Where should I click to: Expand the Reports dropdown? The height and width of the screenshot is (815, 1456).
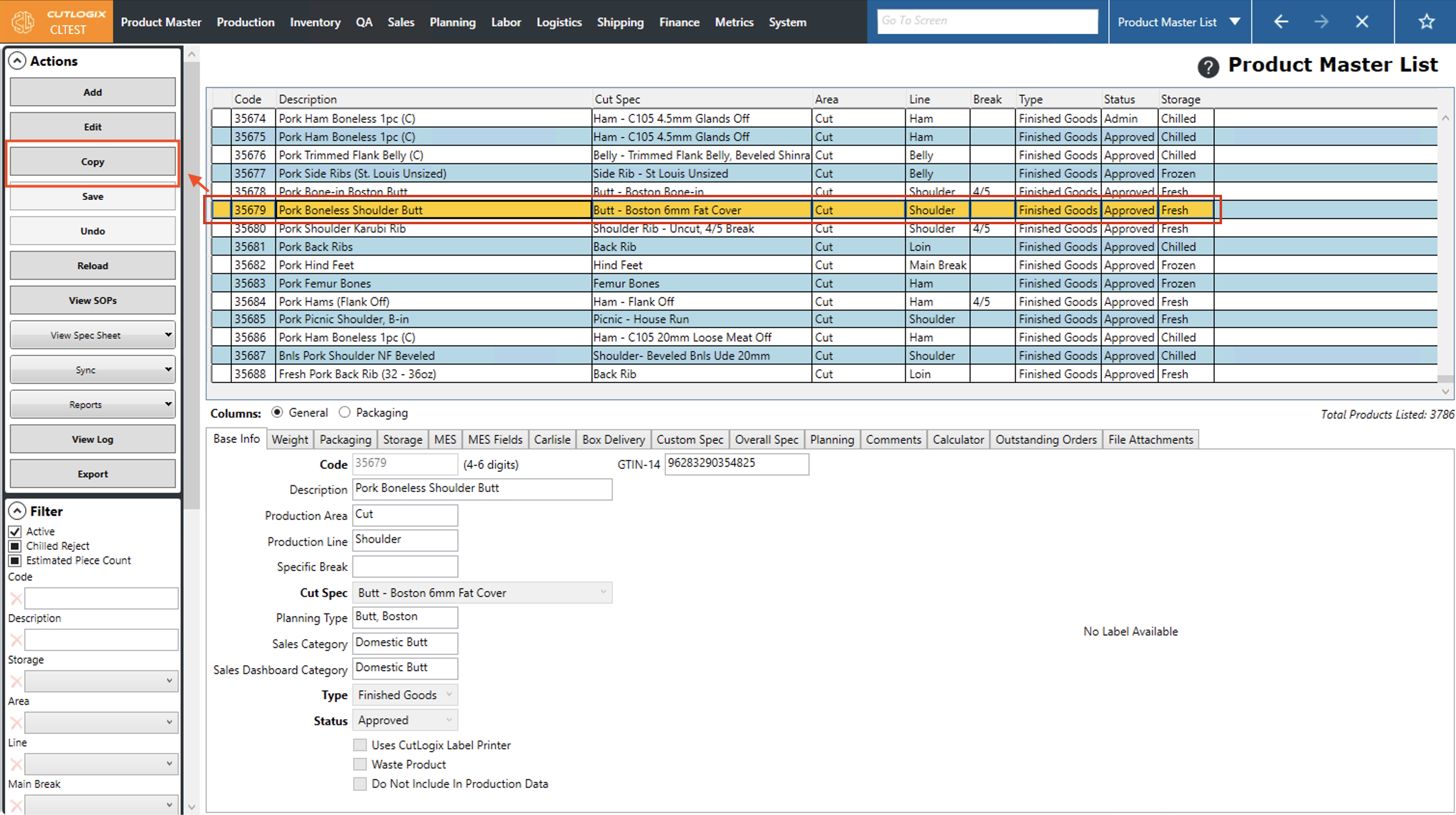[93, 405]
